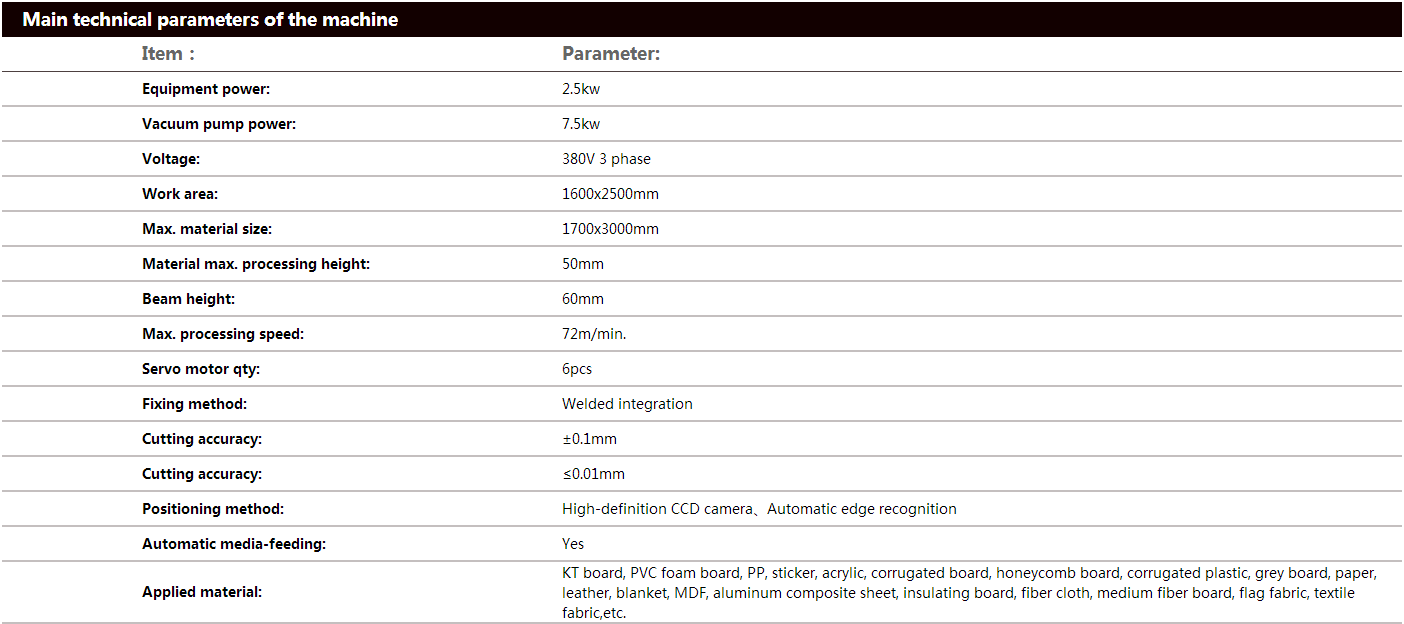Select 'Material max. processing height:' label
The height and width of the screenshot is (624, 1404).
(256, 264)
